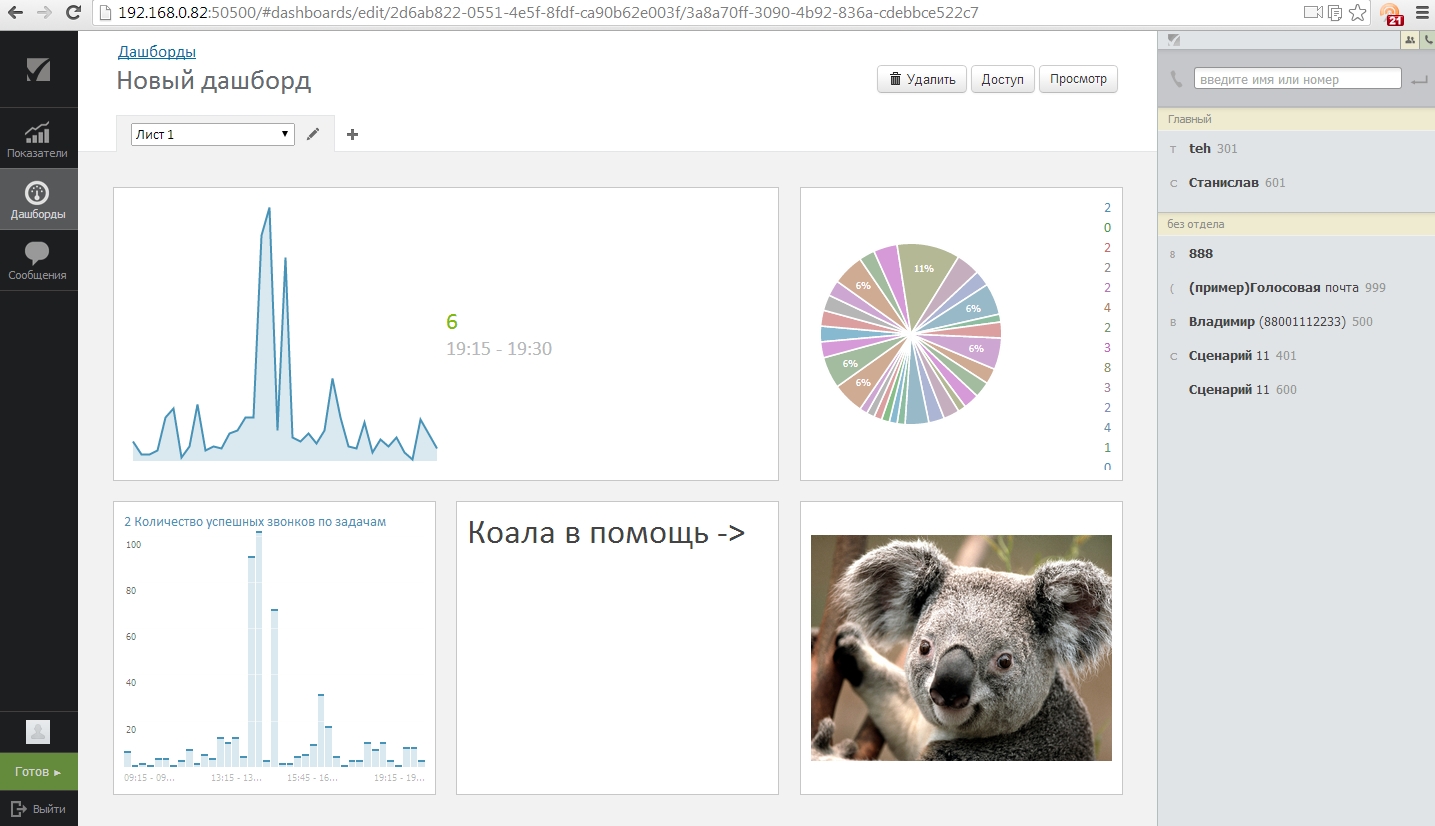Follow the Дашборды breadcrumb link
Viewport: 1435px width, 826px height.
(x=157, y=52)
